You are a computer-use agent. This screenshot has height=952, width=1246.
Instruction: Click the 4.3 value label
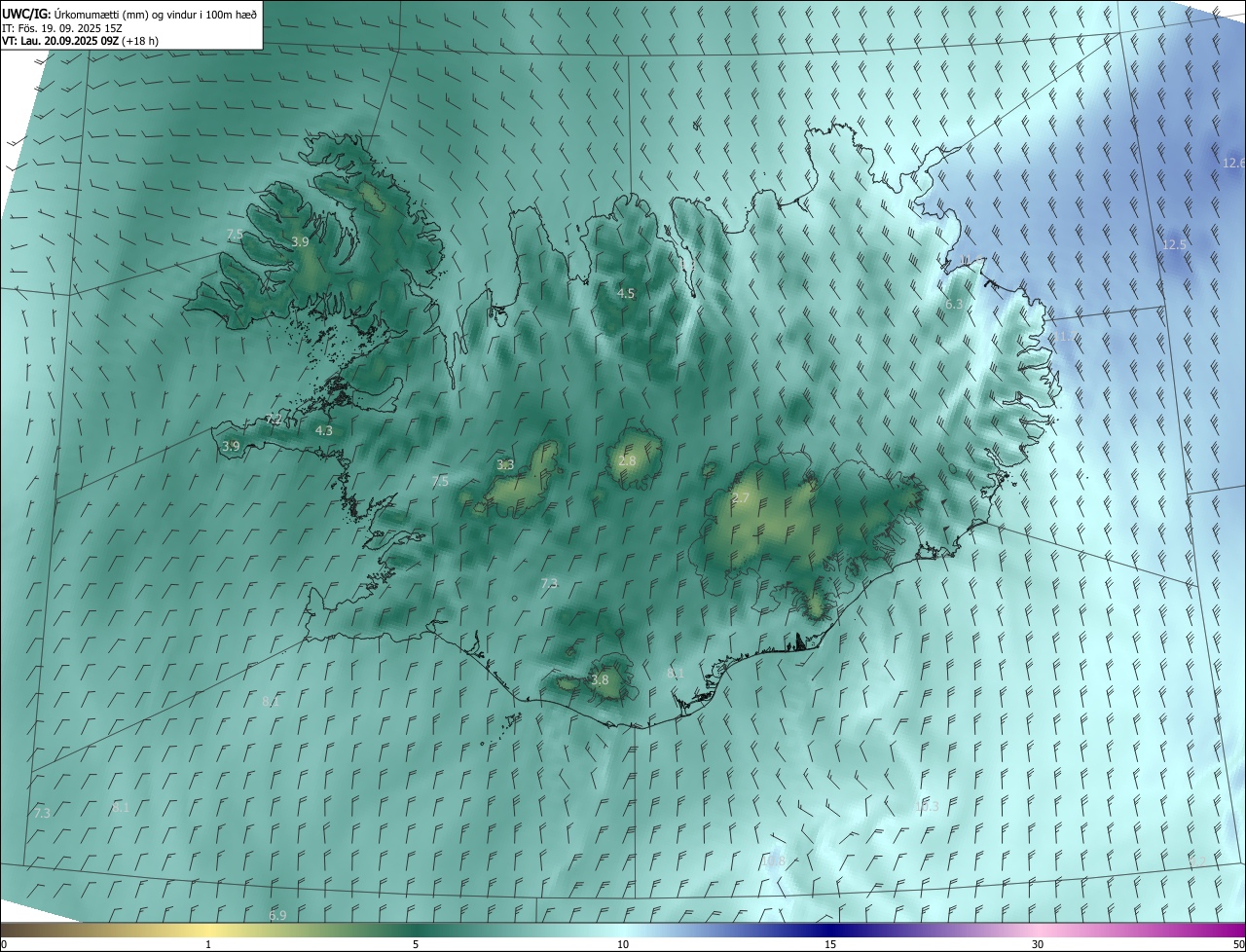(323, 430)
